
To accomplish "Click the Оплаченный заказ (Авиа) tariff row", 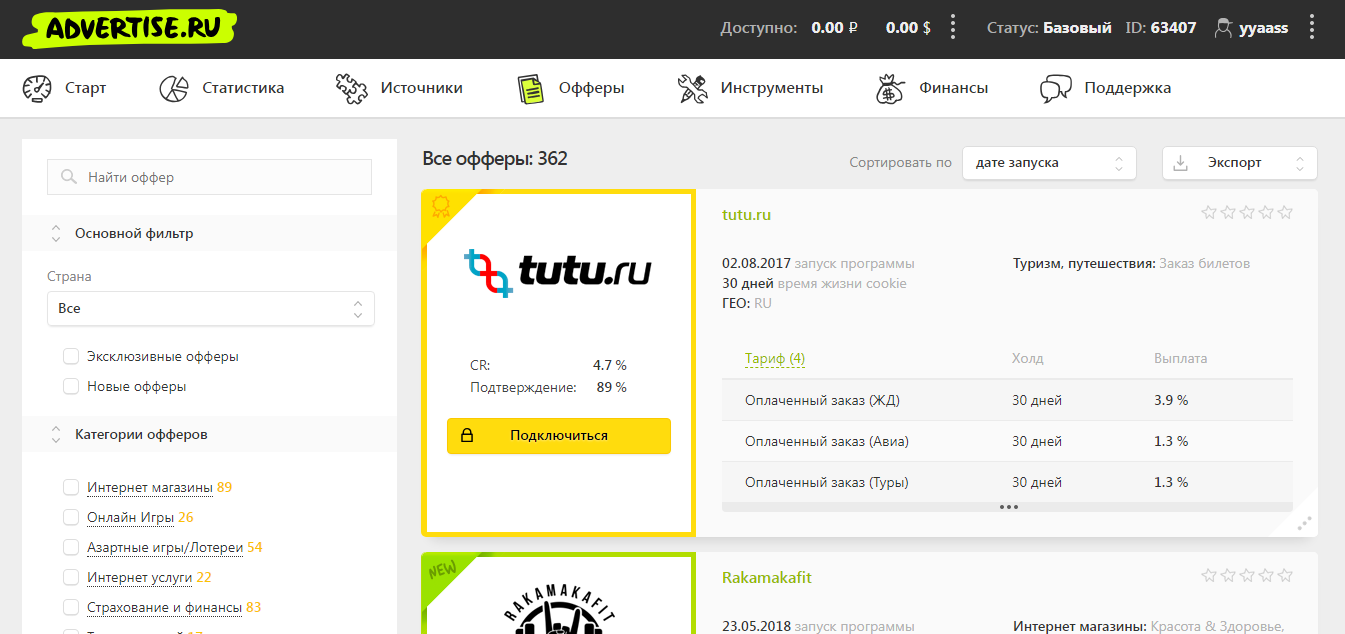I will (x=1007, y=441).
